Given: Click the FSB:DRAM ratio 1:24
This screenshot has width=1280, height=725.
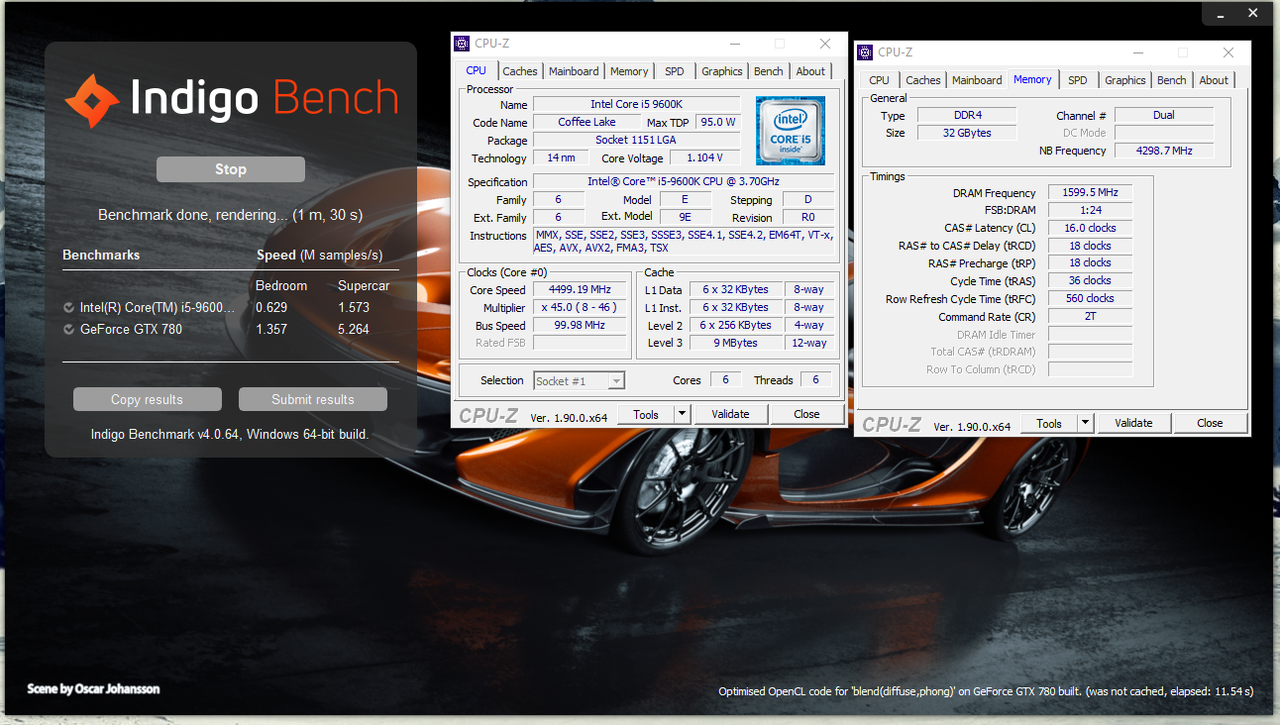Looking at the screenshot, I should coord(1090,210).
